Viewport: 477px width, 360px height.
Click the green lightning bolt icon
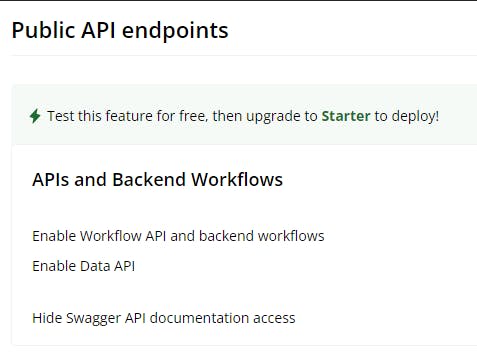[x=35, y=116]
